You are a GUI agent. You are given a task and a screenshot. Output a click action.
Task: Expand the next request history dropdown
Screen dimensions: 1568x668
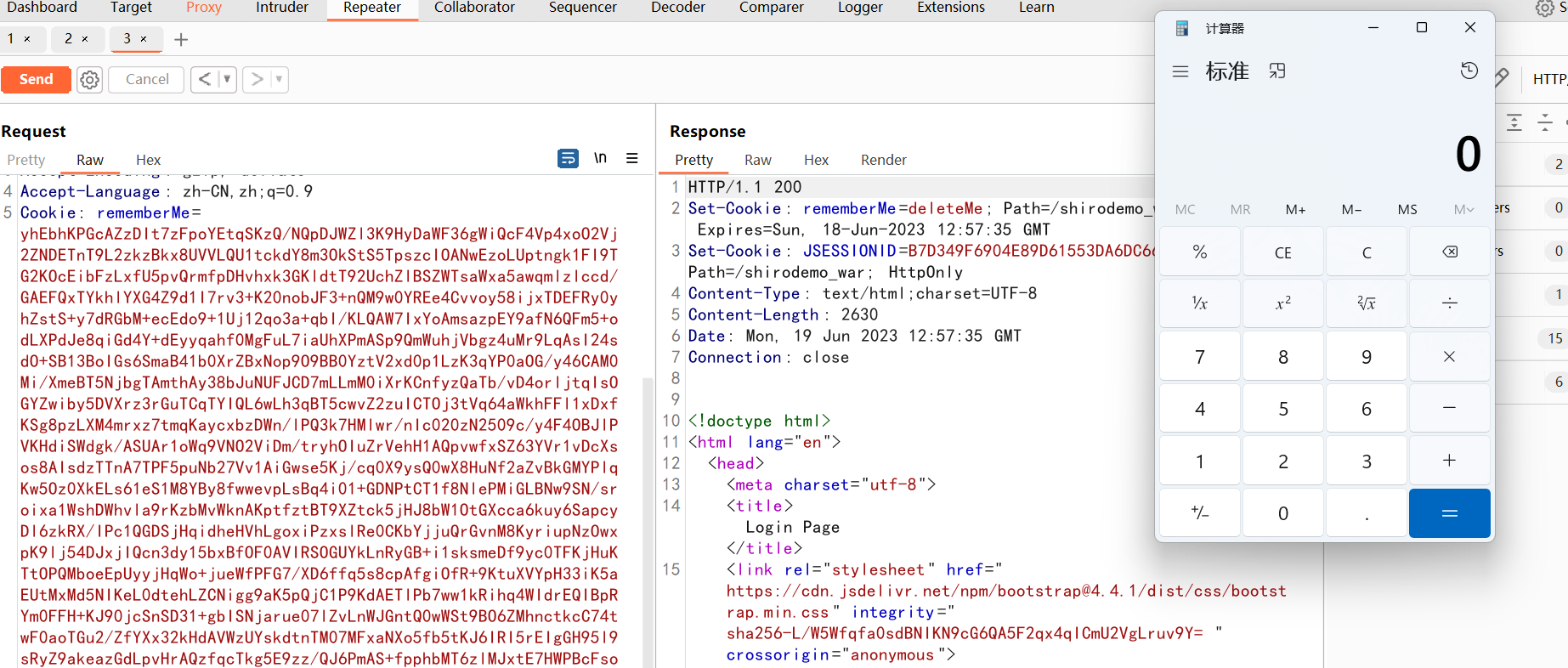[x=278, y=79]
